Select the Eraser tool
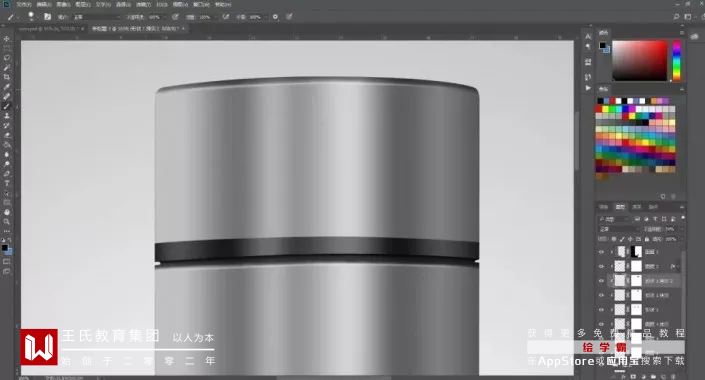The image size is (705, 380). (7, 135)
